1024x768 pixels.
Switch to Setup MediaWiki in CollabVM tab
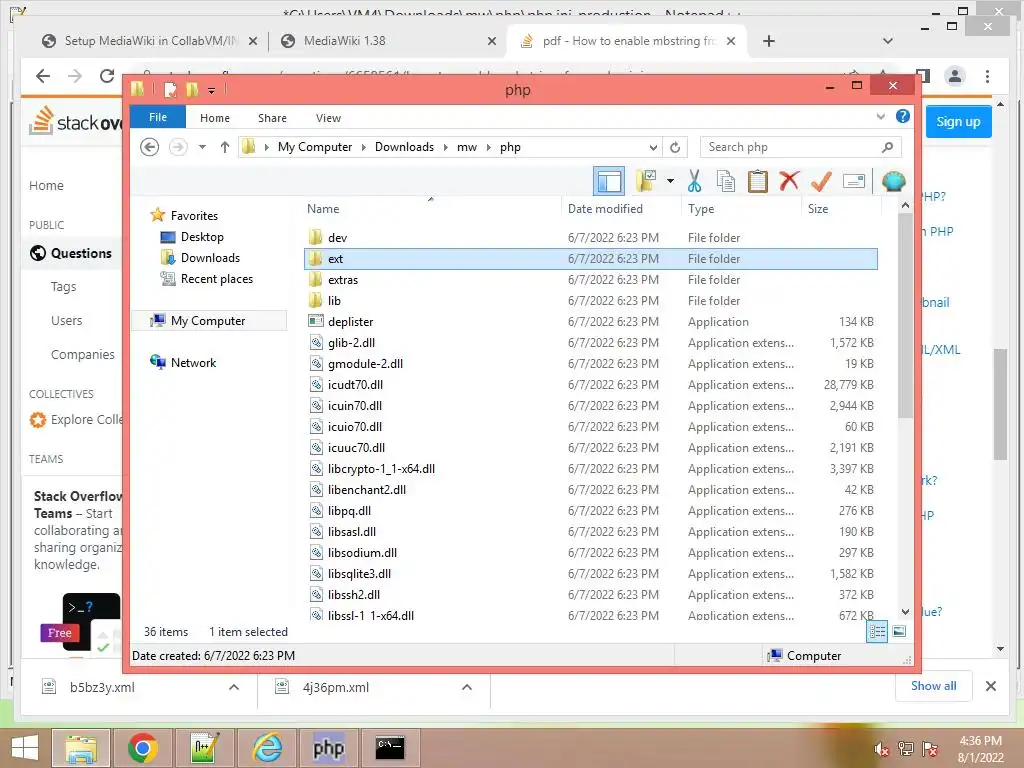149,40
